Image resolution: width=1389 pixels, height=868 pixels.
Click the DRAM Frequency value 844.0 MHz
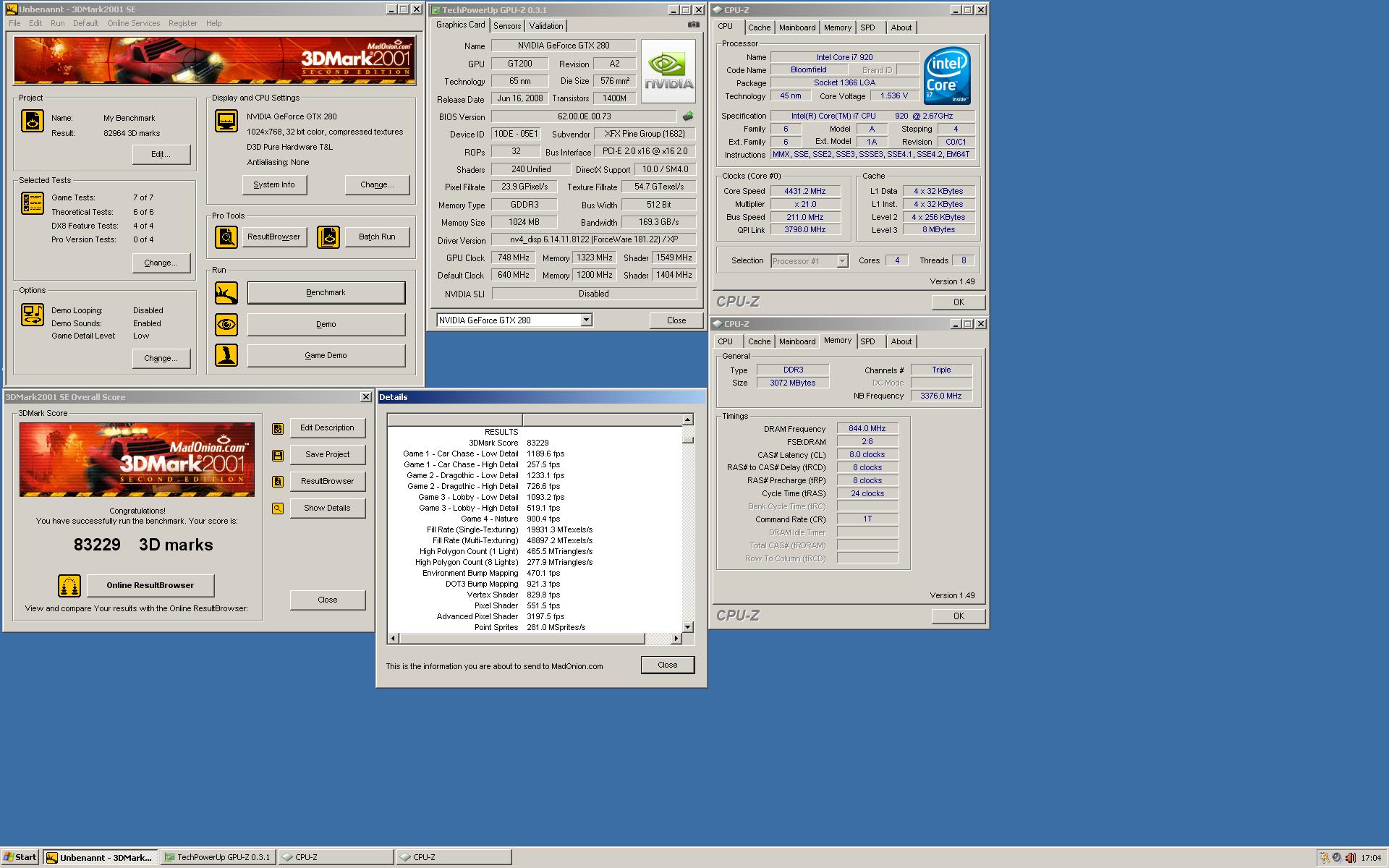pyautogui.click(x=867, y=429)
